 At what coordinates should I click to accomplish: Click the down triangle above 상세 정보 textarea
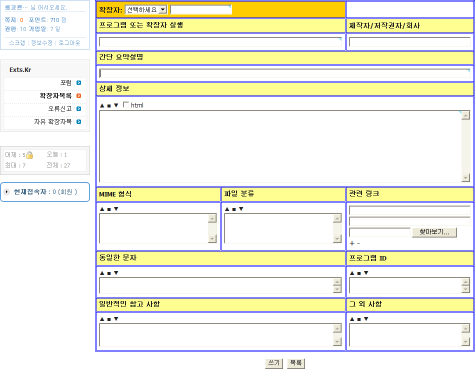[x=116, y=105]
